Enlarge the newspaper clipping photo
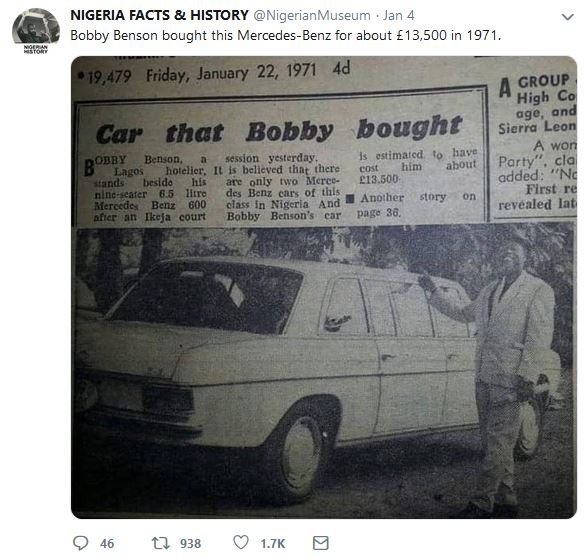The height and width of the screenshot is (557, 587). (x=324, y=287)
